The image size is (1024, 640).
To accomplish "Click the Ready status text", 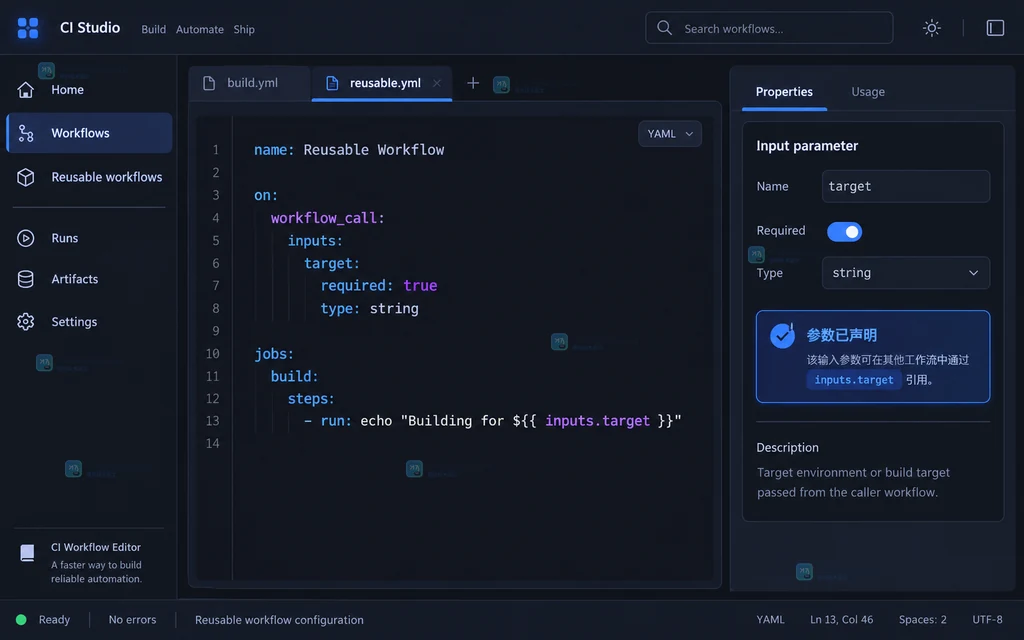I will coord(54,620).
